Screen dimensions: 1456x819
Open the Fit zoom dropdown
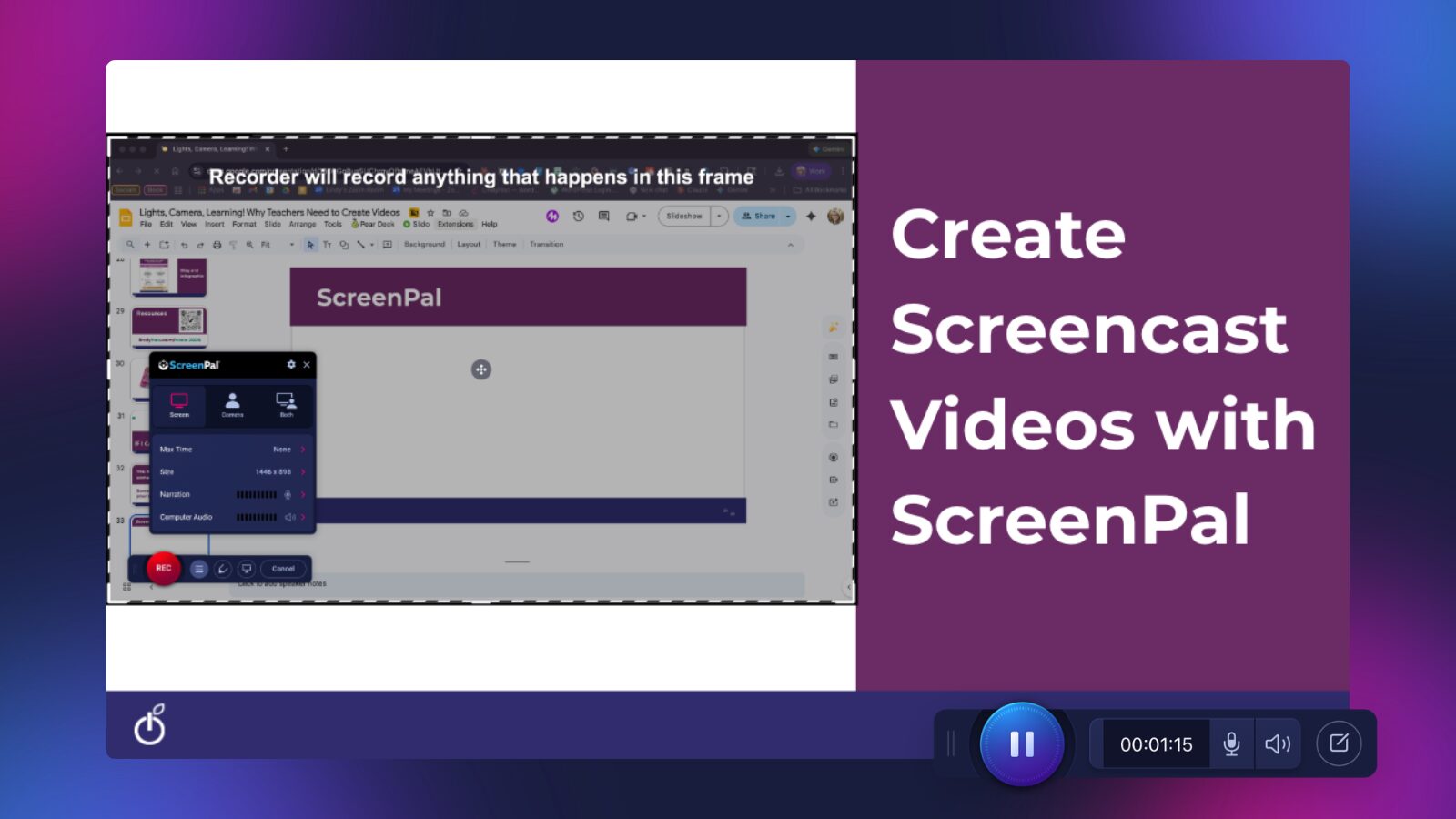pos(278,245)
